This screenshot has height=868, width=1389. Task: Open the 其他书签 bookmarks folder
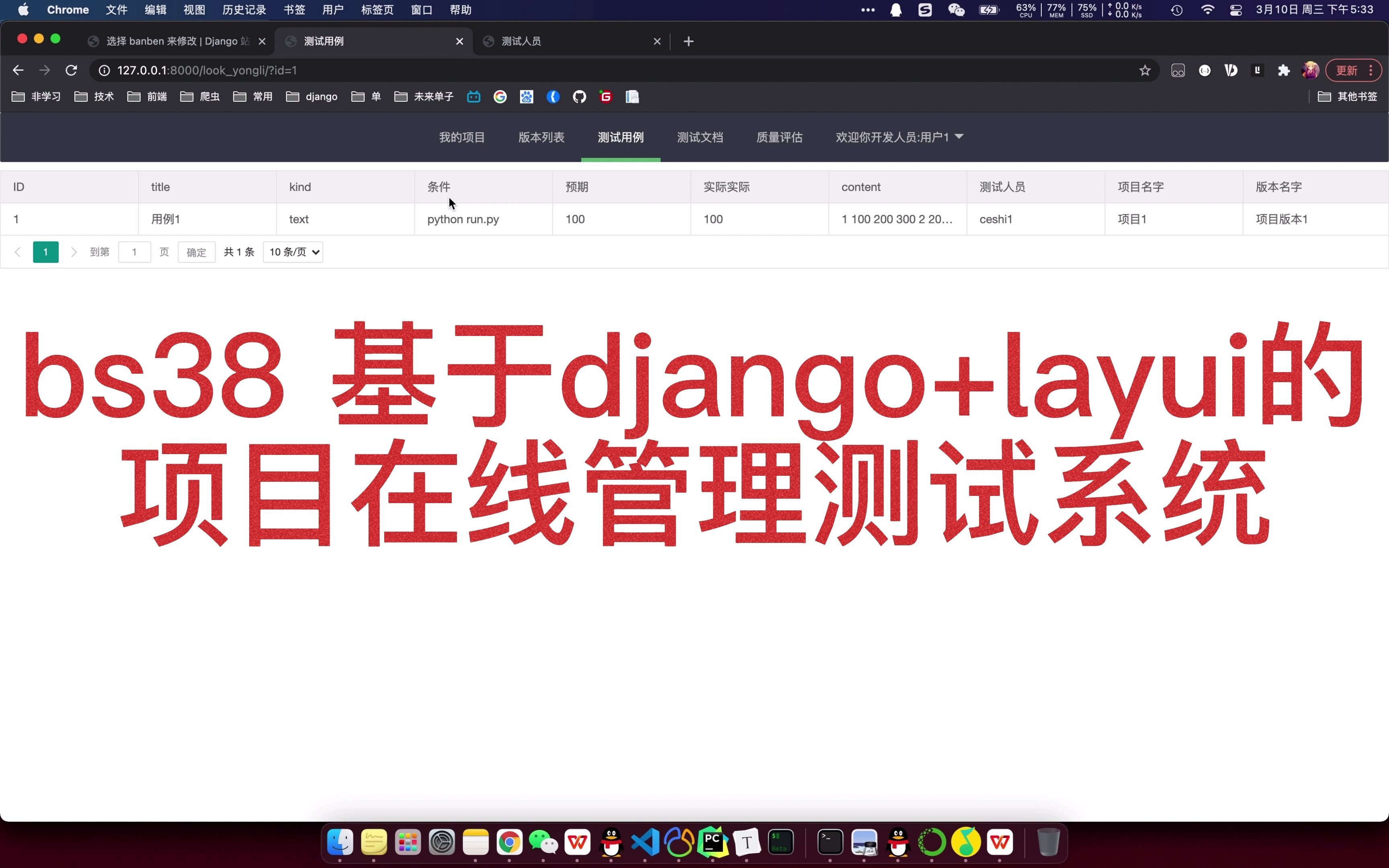point(1347,96)
